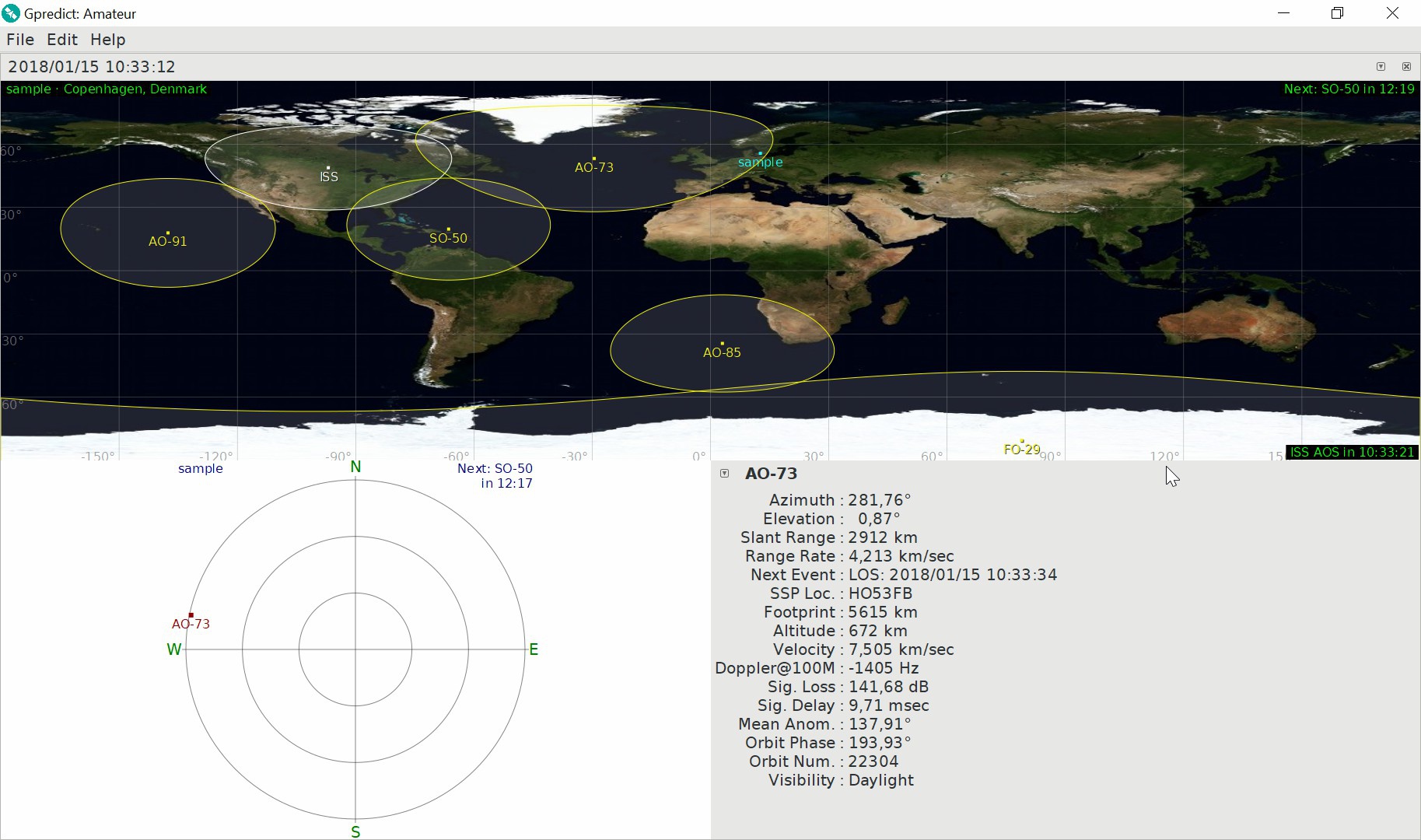
Task: Open the File menu
Action: [20, 40]
